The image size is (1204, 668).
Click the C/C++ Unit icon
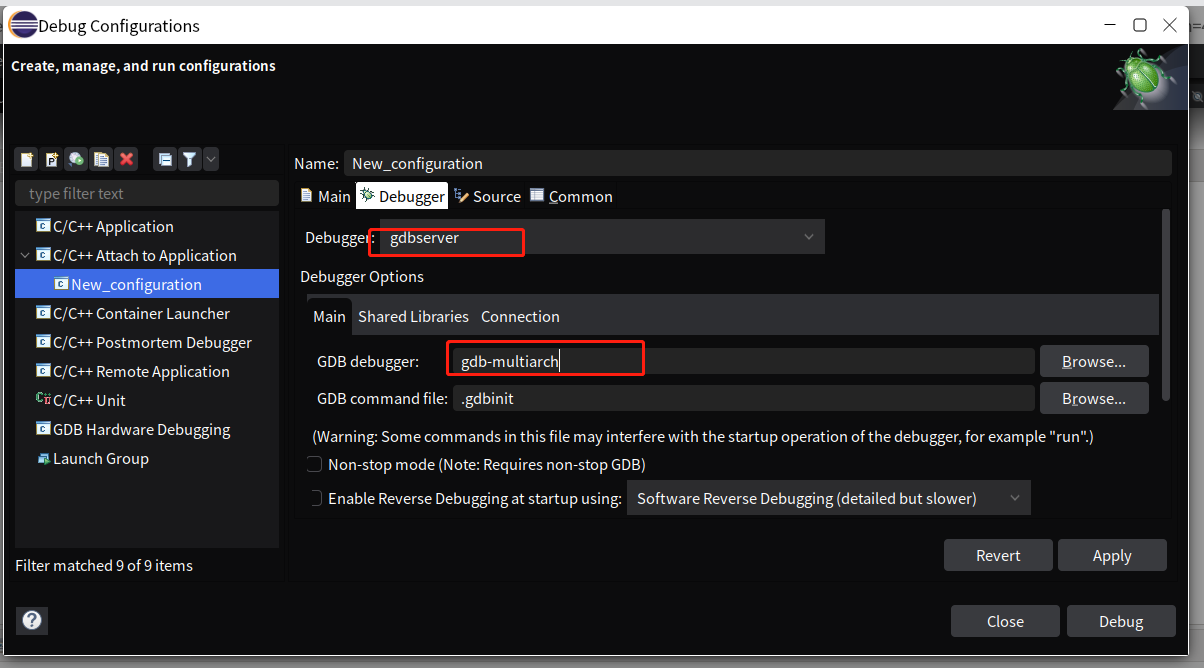43,400
